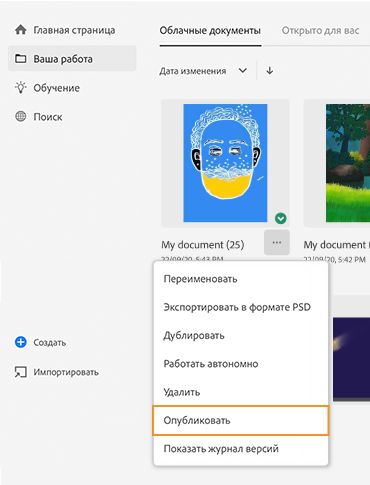Select Экспортировать в формате PSD
Screen dimensions: 370x485
(241, 307)
